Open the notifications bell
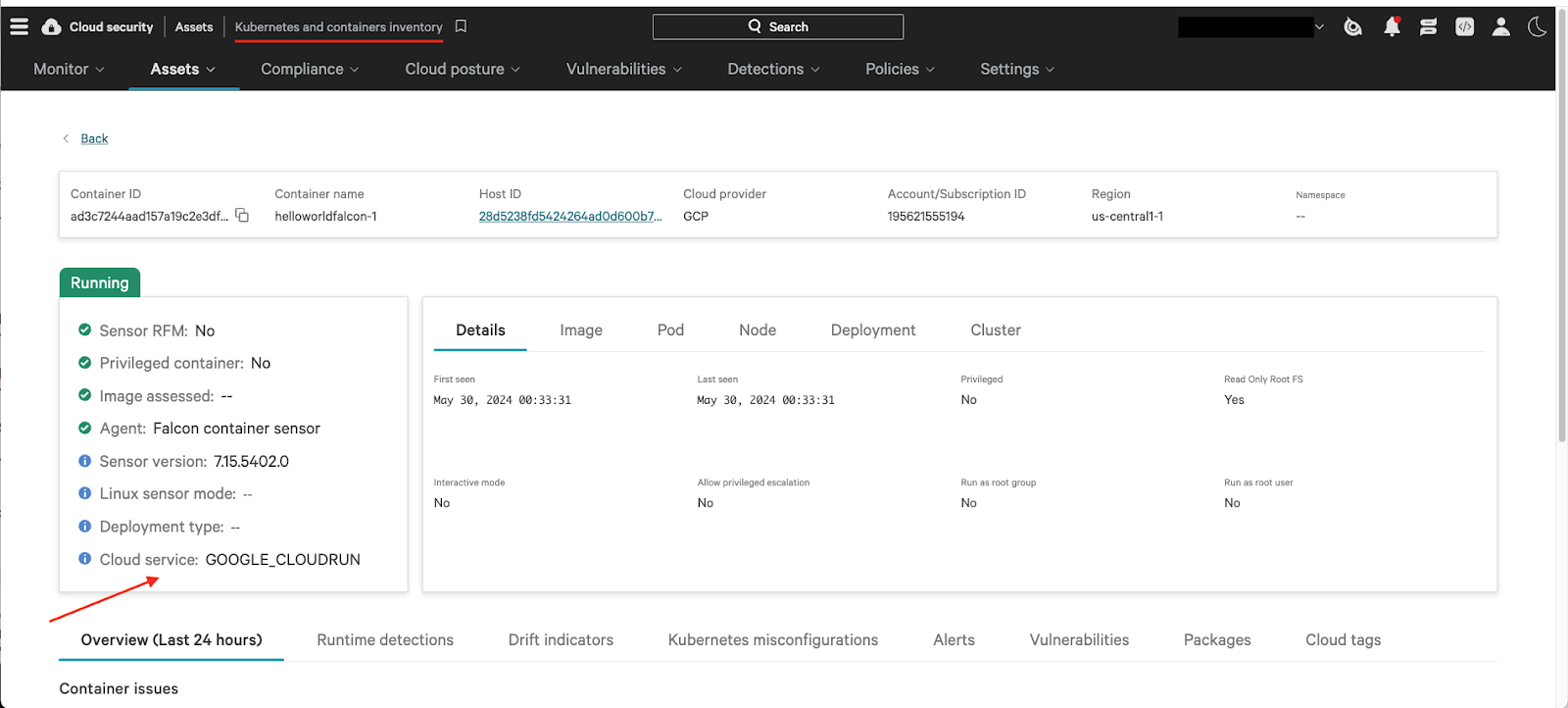The height and width of the screenshot is (708, 1568). point(1392,26)
